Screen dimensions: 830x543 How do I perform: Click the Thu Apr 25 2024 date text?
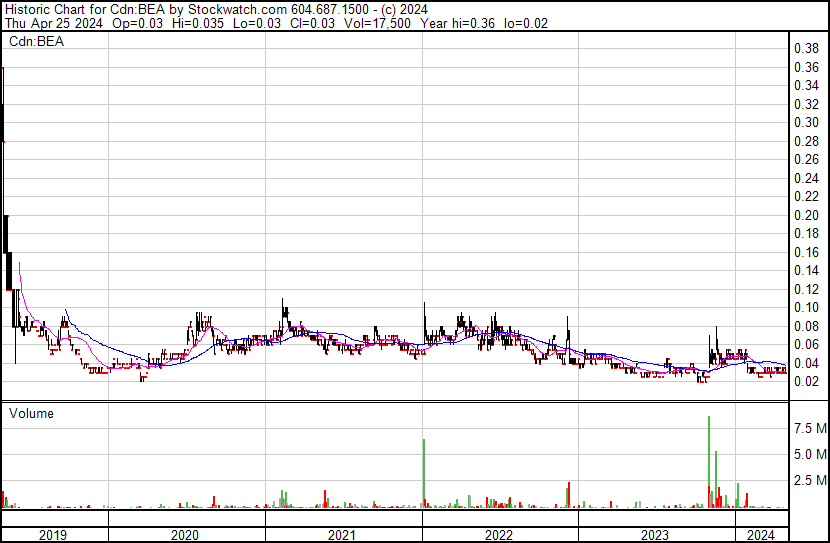(x=54, y=23)
